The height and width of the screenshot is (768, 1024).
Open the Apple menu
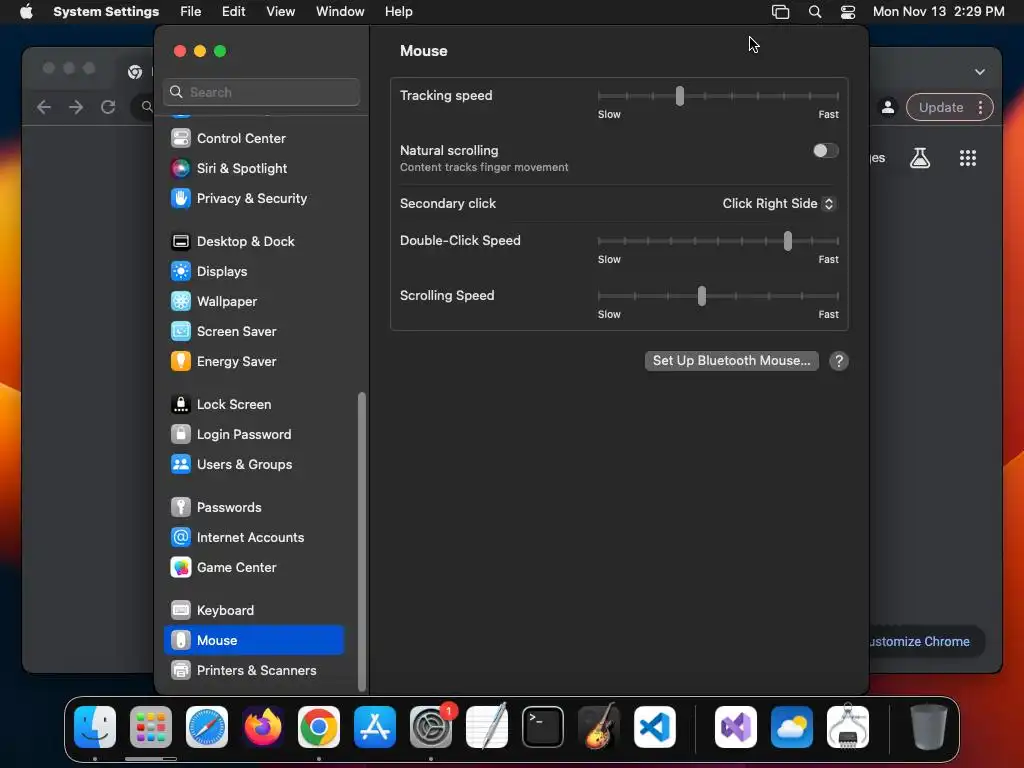[x=26, y=12]
